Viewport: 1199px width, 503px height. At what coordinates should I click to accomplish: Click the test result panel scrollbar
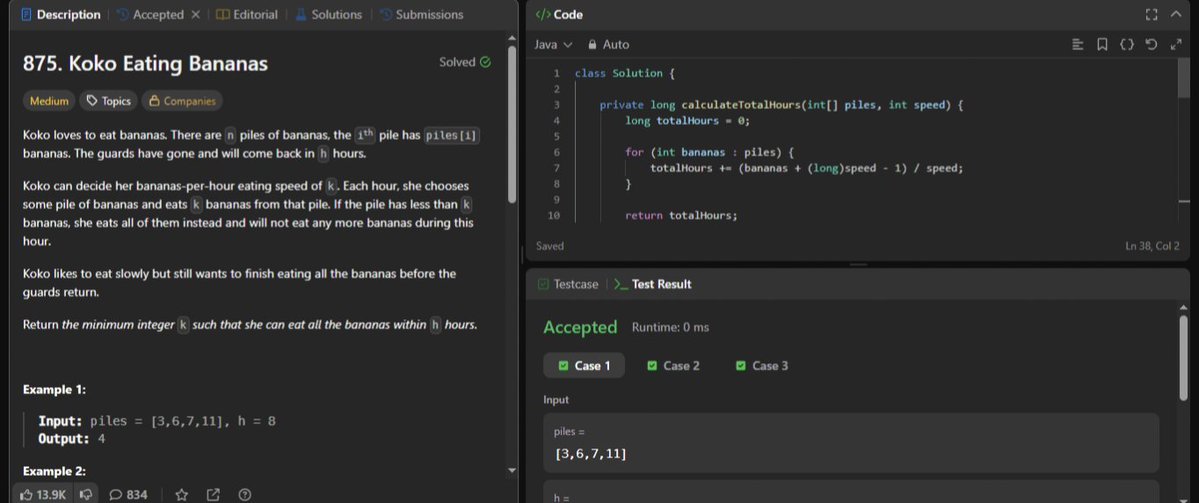(1184, 359)
